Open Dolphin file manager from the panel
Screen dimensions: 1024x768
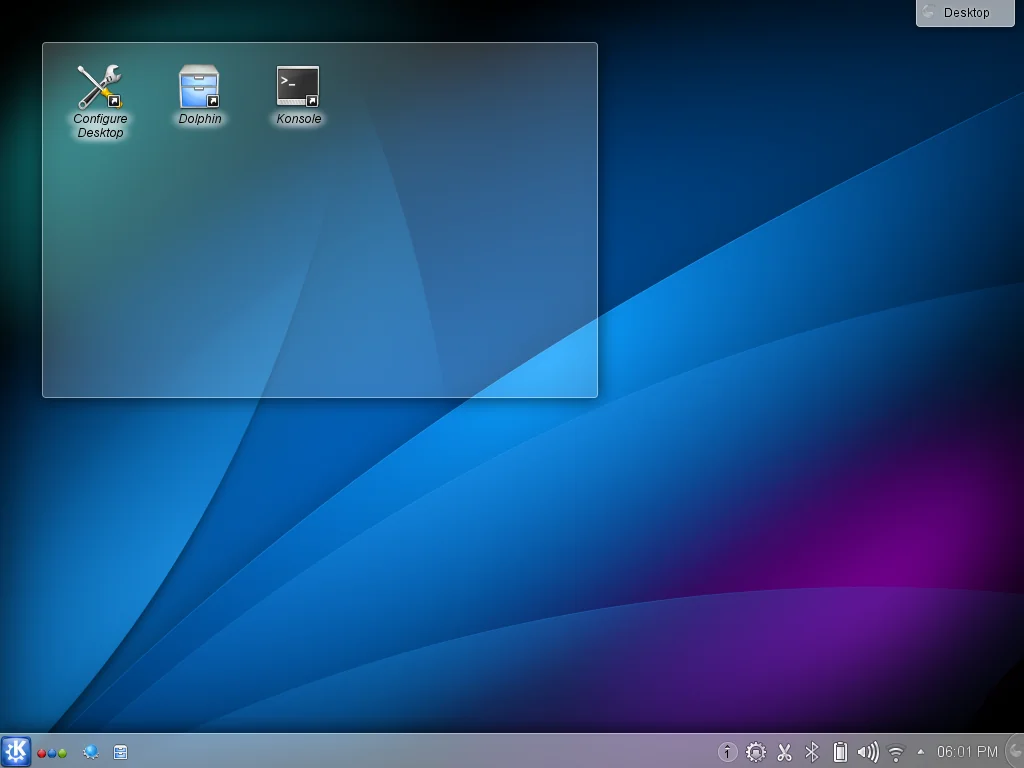click(x=120, y=752)
